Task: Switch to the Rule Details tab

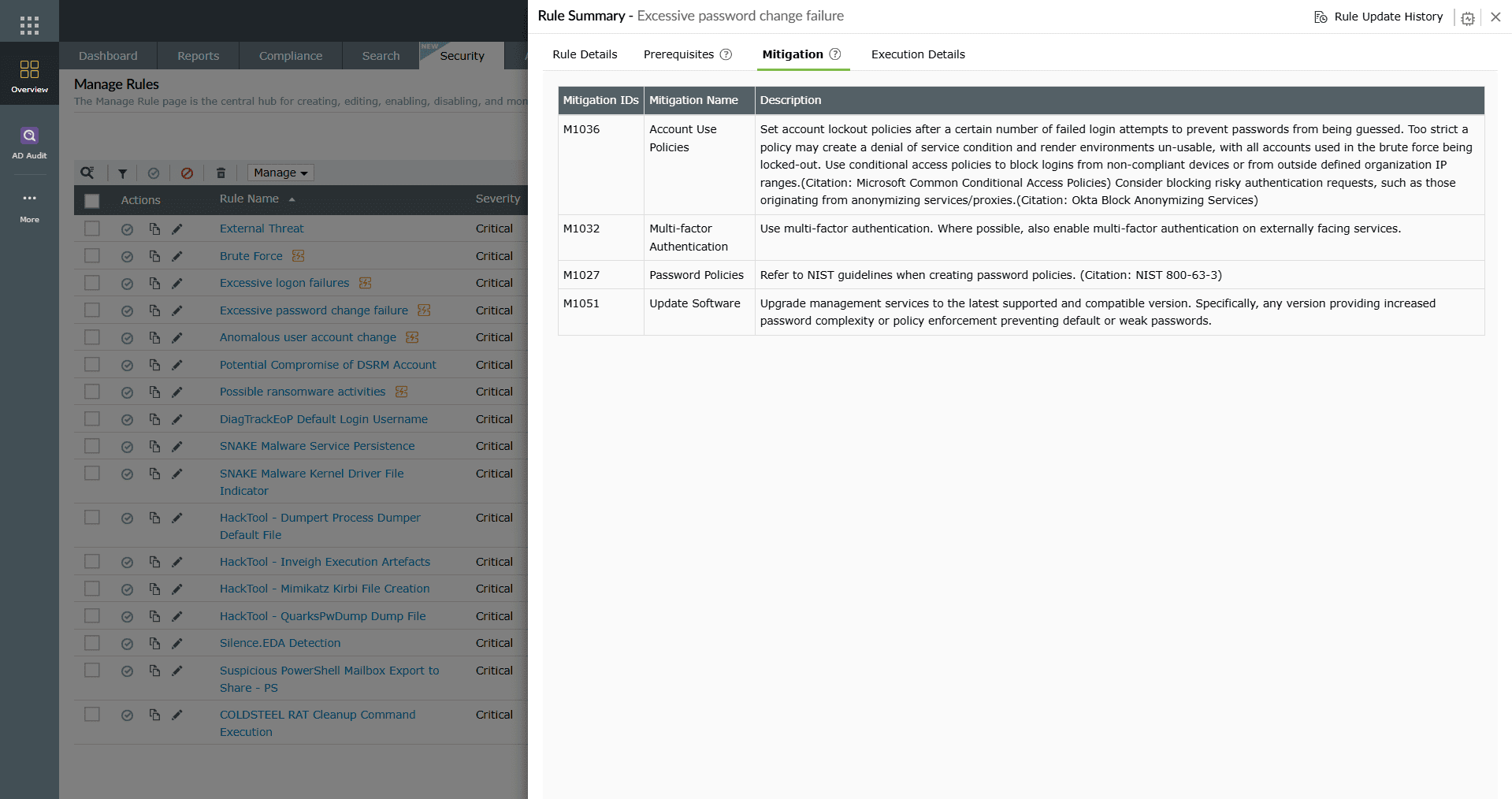Action: [585, 54]
